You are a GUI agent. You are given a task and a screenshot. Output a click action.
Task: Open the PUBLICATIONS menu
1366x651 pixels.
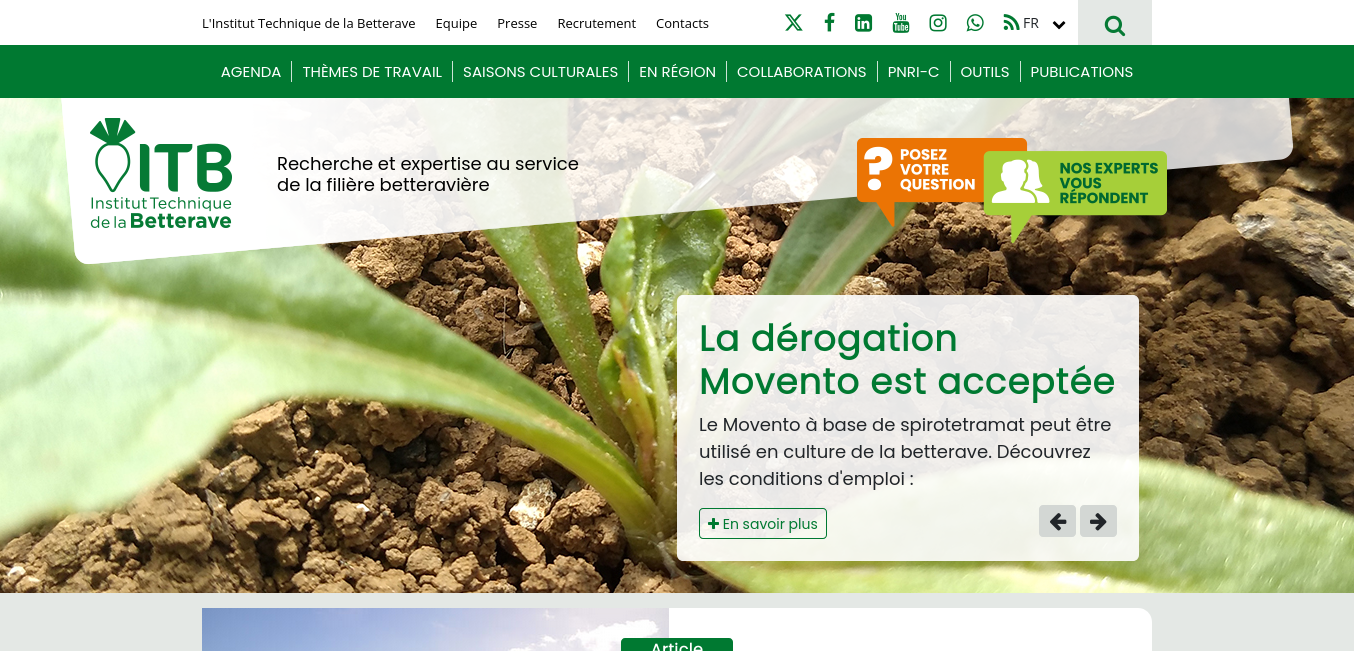point(1082,72)
